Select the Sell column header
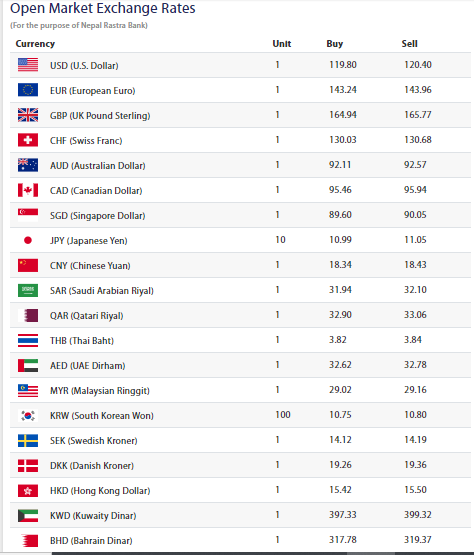 click(x=409, y=44)
